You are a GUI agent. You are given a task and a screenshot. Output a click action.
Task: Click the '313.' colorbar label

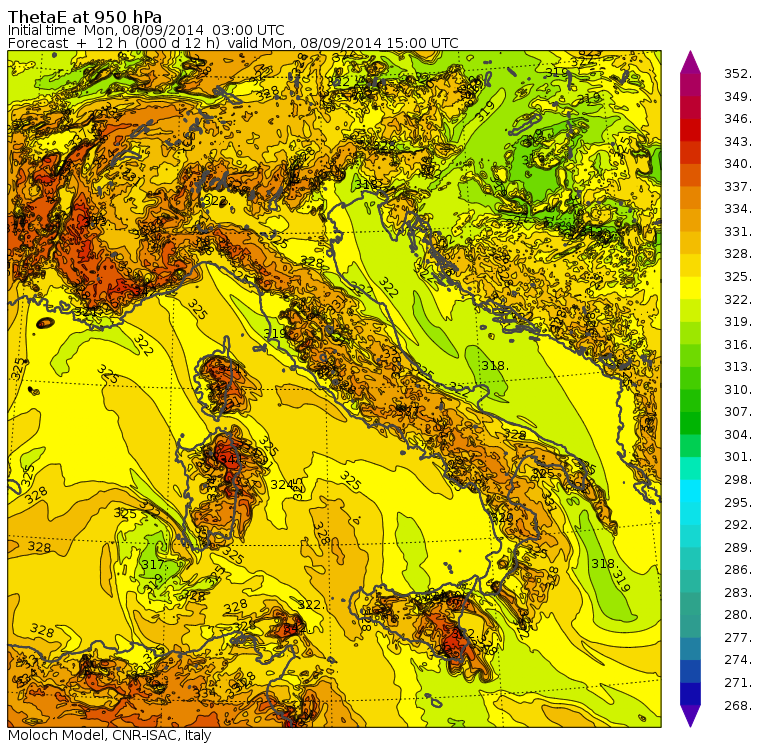[738, 367]
